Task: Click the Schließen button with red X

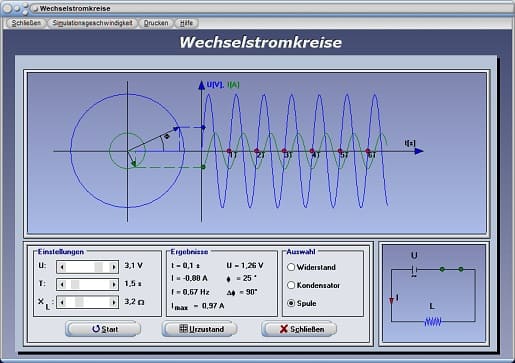Action: pyautogui.click(x=299, y=329)
